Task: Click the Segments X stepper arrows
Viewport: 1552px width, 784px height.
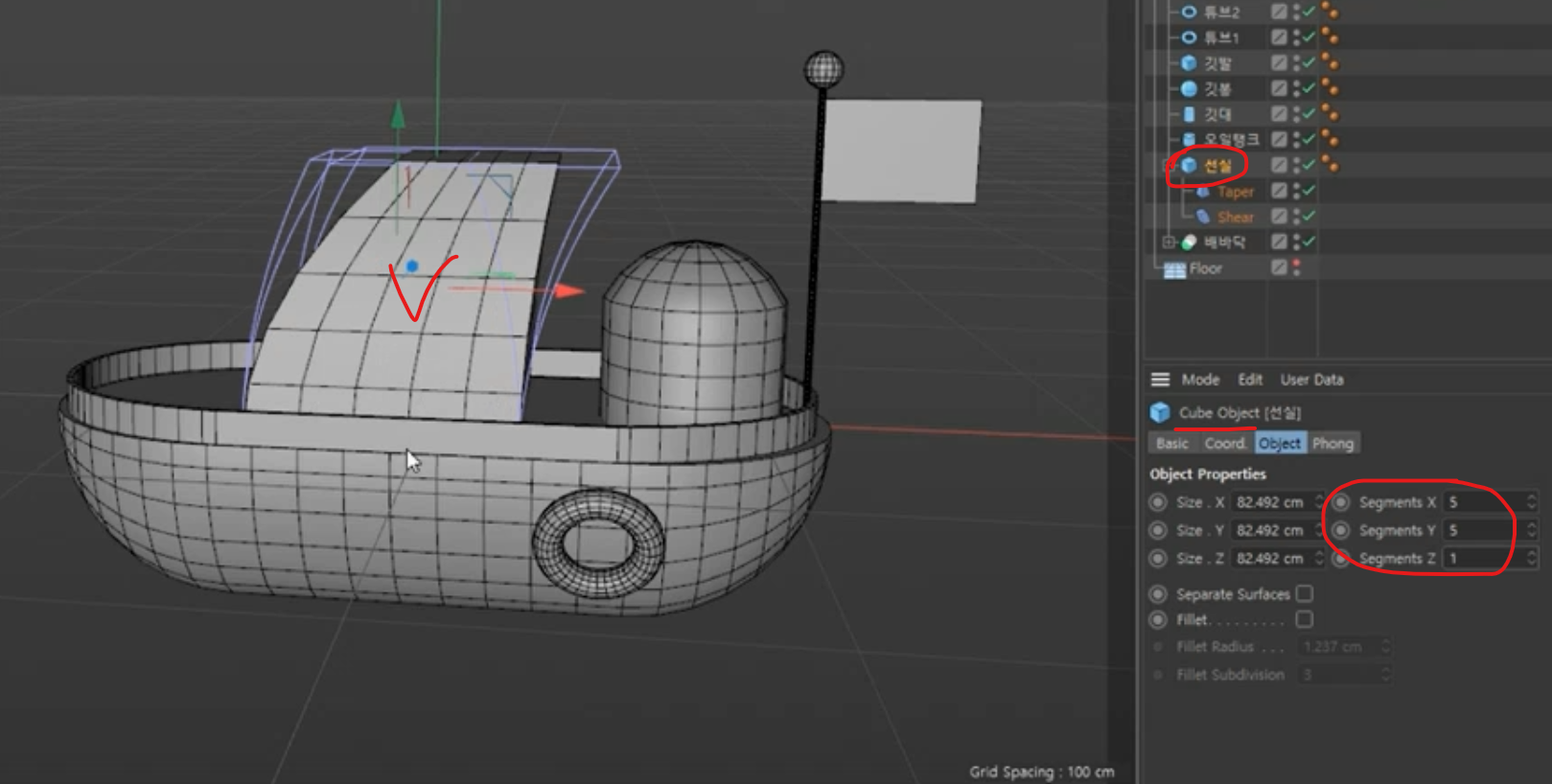Action: click(1531, 502)
